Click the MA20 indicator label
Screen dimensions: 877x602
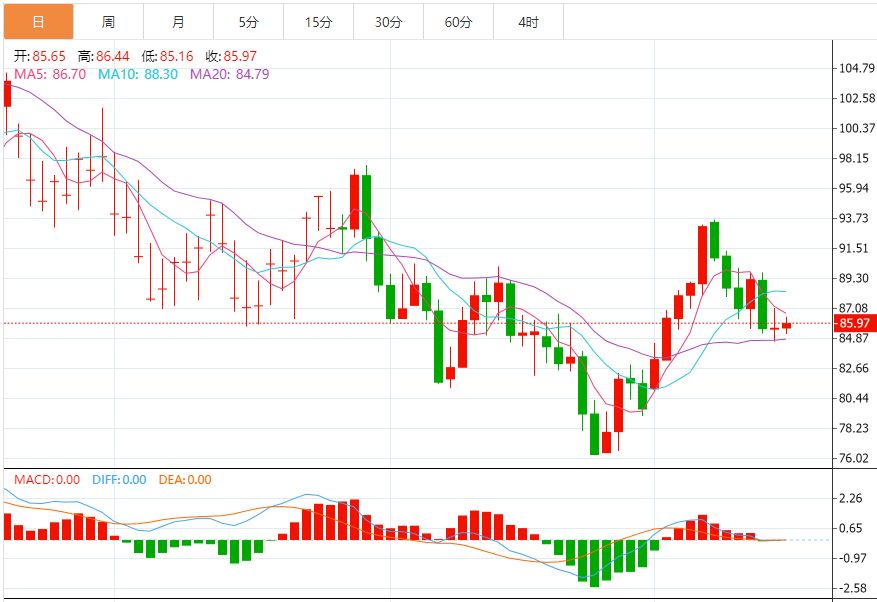[229, 74]
